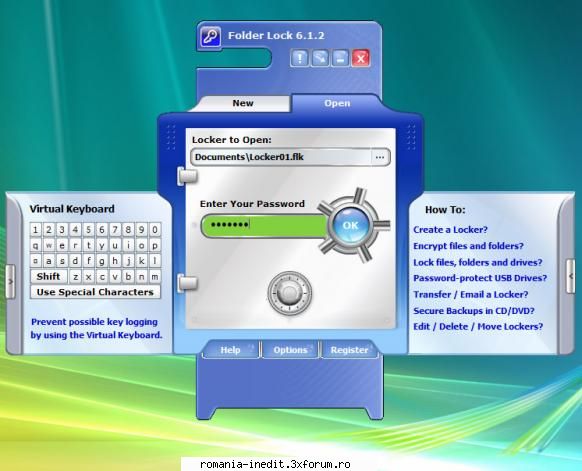
Task: Click the c key on virtual keyboard
Action: (x=102, y=277)
